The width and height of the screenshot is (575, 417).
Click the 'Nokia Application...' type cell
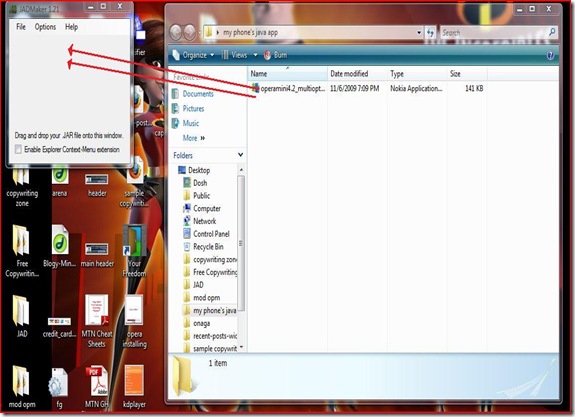416,88
